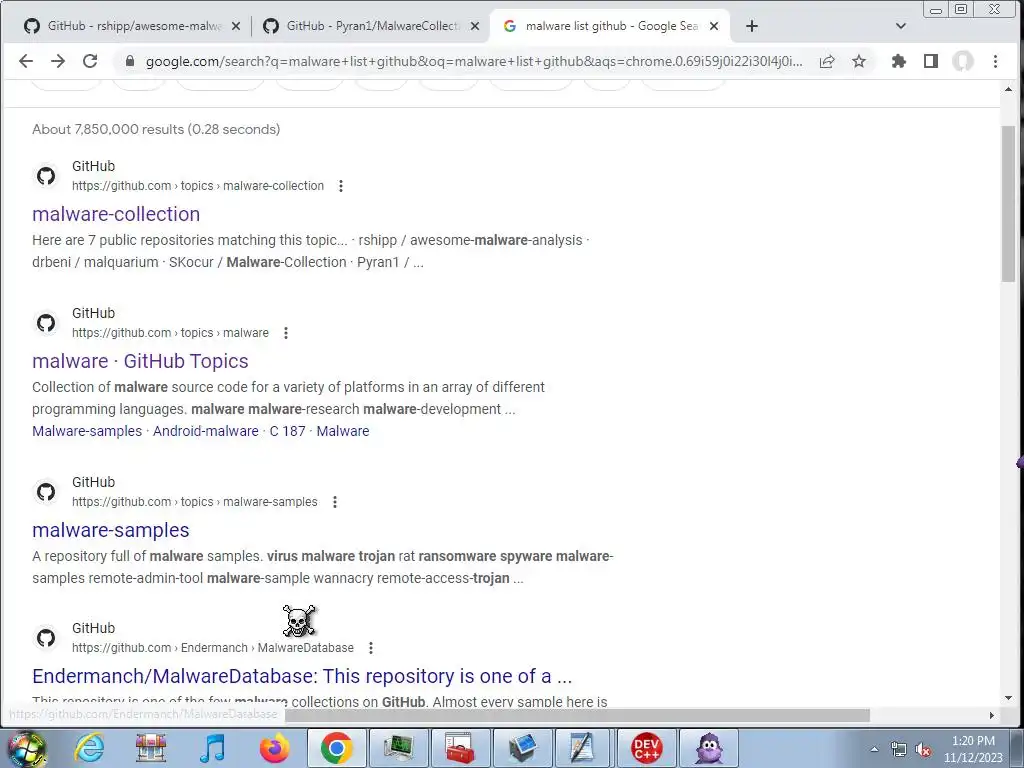Click the address bar URL

(473, 61)
